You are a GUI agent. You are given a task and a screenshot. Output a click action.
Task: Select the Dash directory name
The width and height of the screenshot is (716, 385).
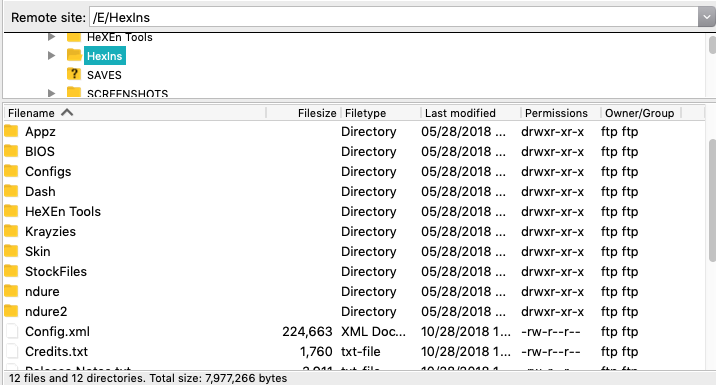(x=40, y=192)
